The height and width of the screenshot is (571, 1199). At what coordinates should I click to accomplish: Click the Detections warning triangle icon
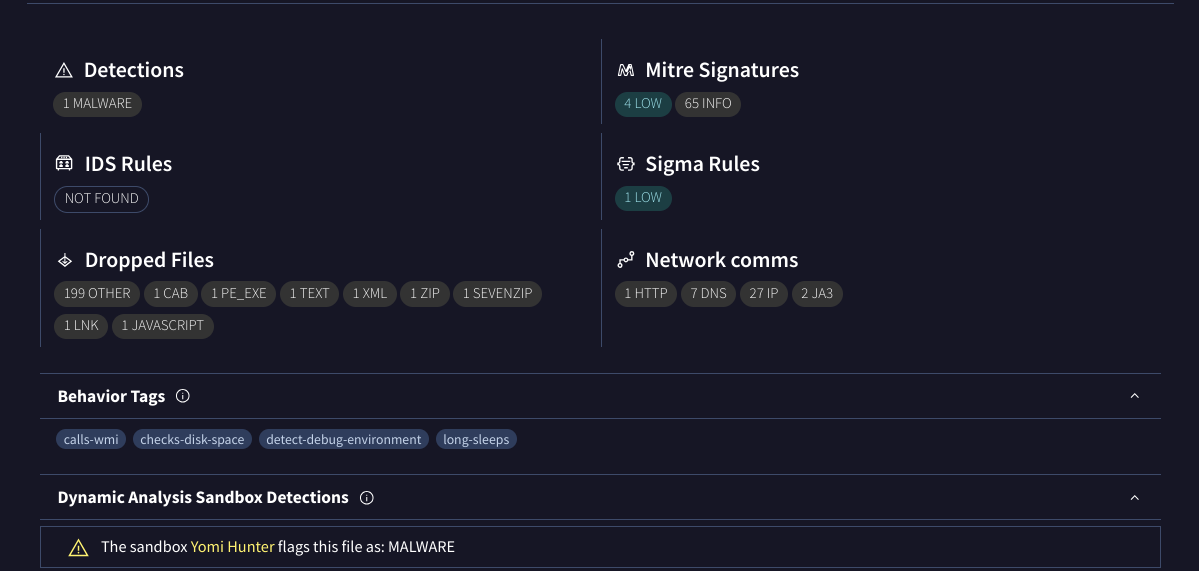[x=64, y=70]
